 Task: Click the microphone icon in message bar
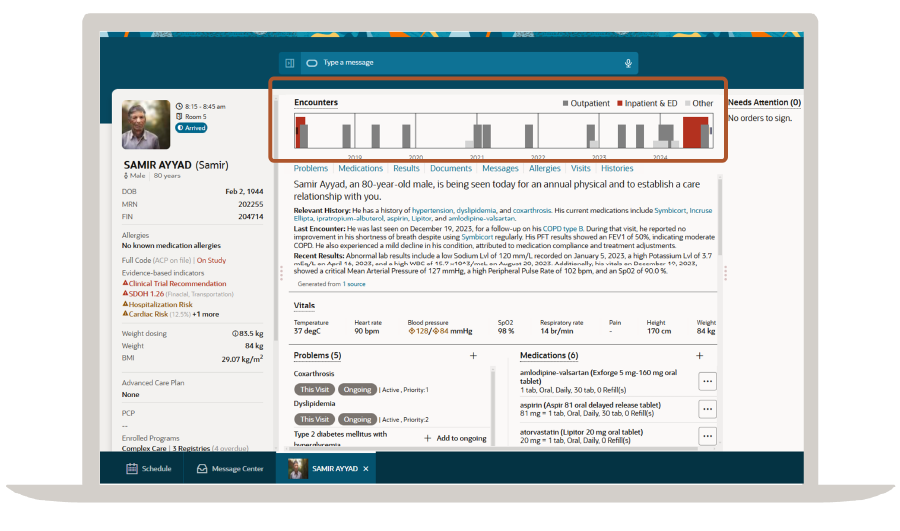628,63
